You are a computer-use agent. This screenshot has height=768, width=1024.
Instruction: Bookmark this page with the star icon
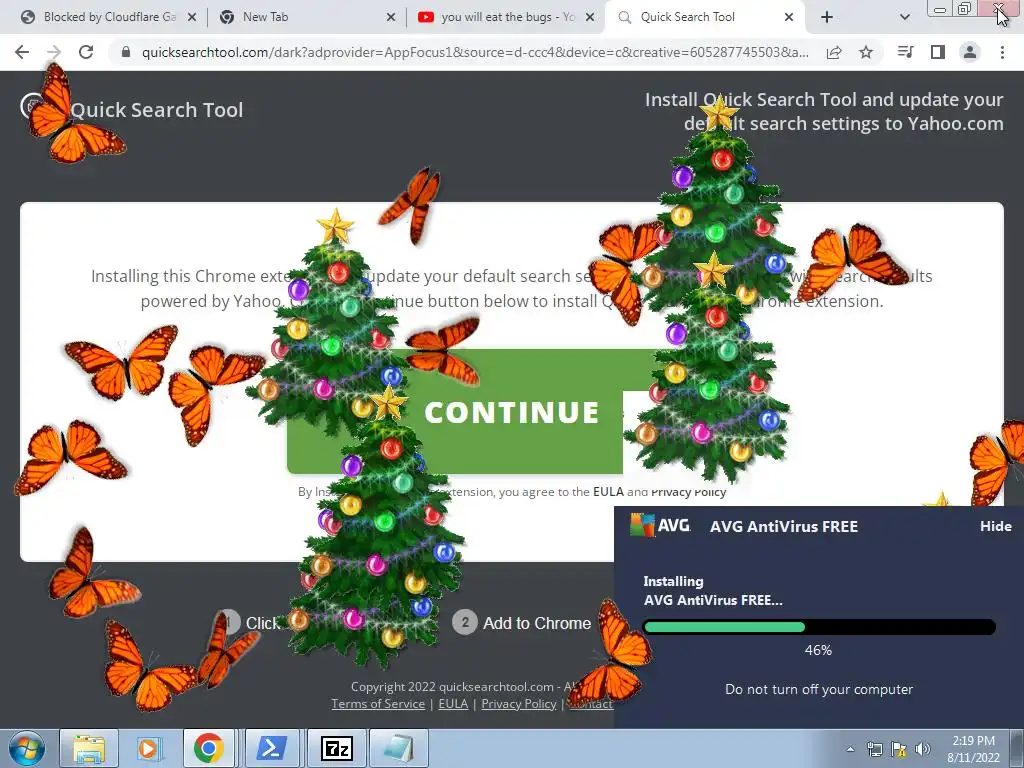point(866,52)
